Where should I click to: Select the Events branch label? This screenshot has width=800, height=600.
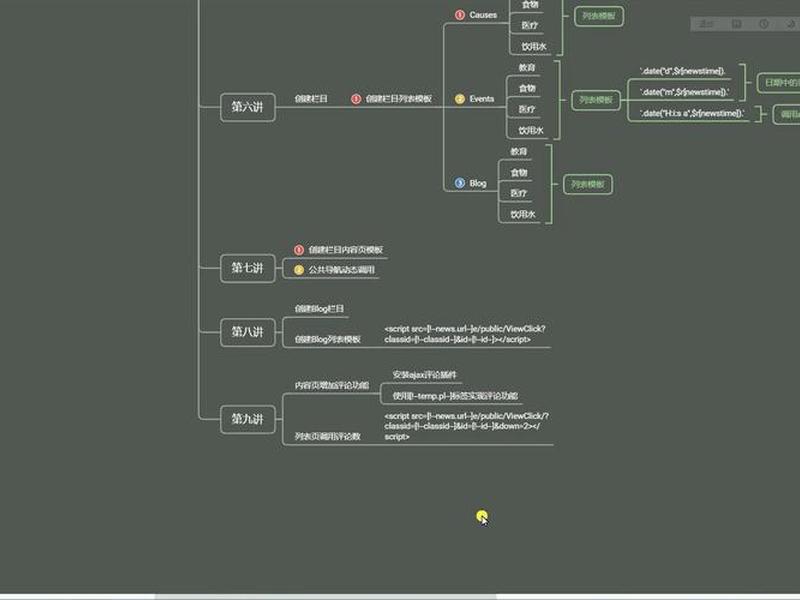click(x=481, y=98)
